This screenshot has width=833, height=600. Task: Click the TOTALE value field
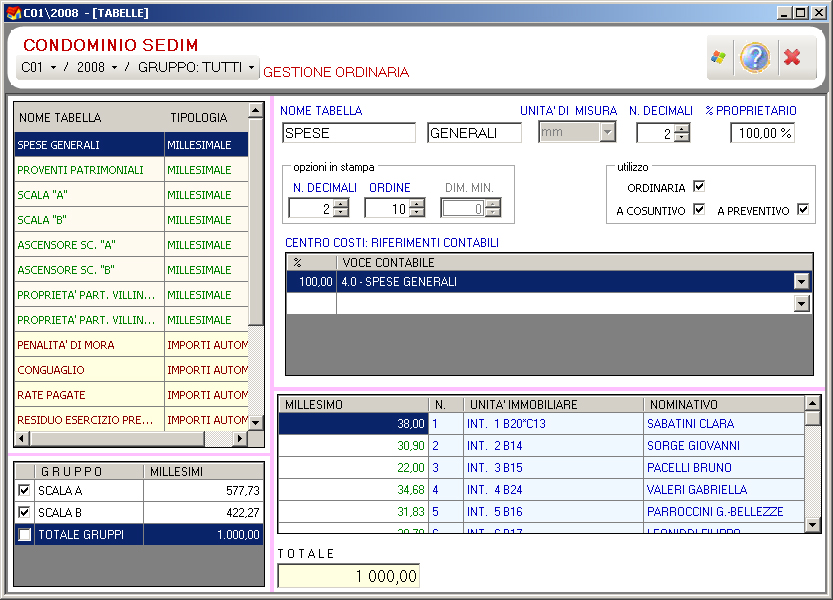[x=348, y=576]
